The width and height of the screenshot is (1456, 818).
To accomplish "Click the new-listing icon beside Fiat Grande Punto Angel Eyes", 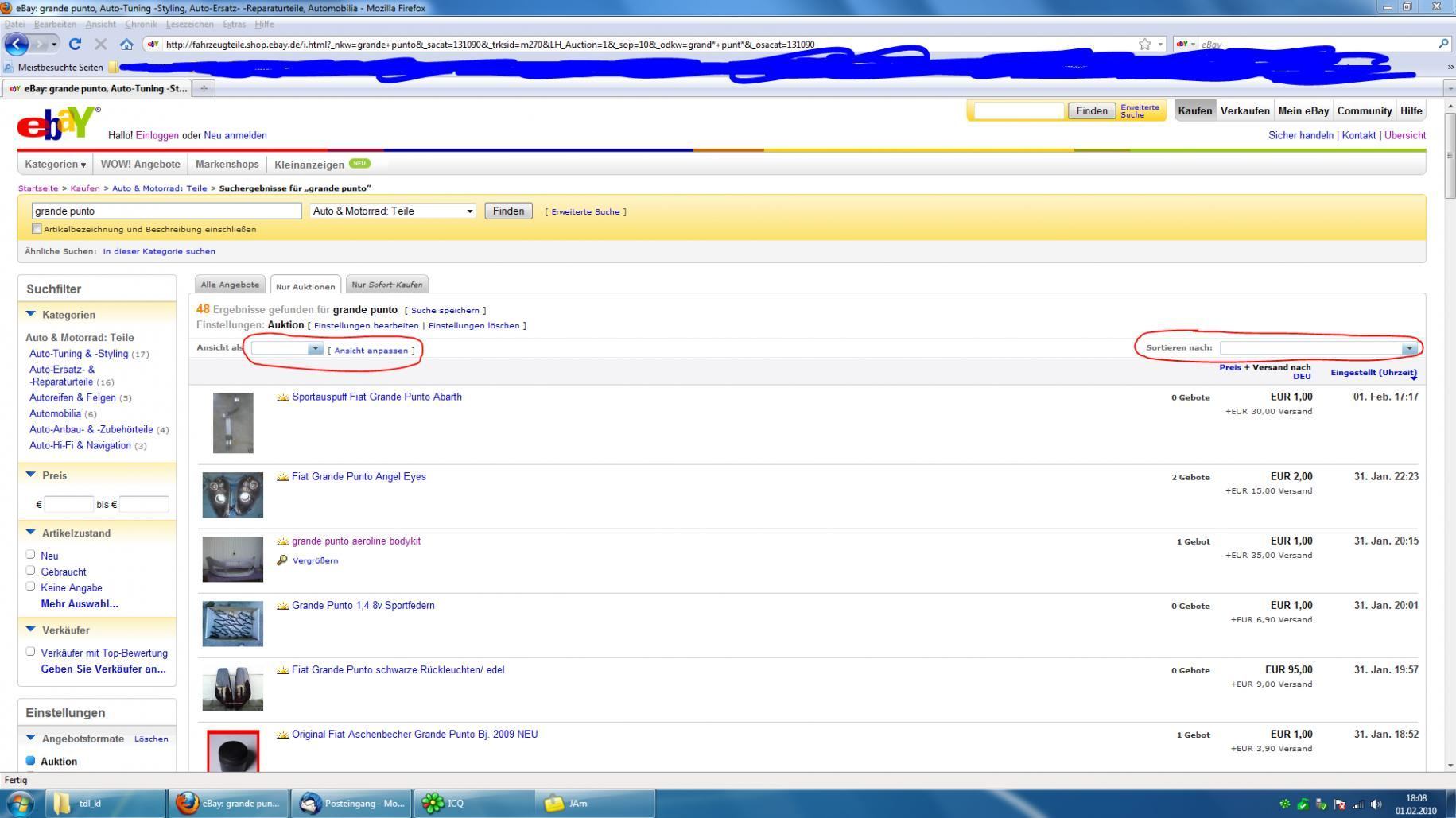I will tap(282, 477).
